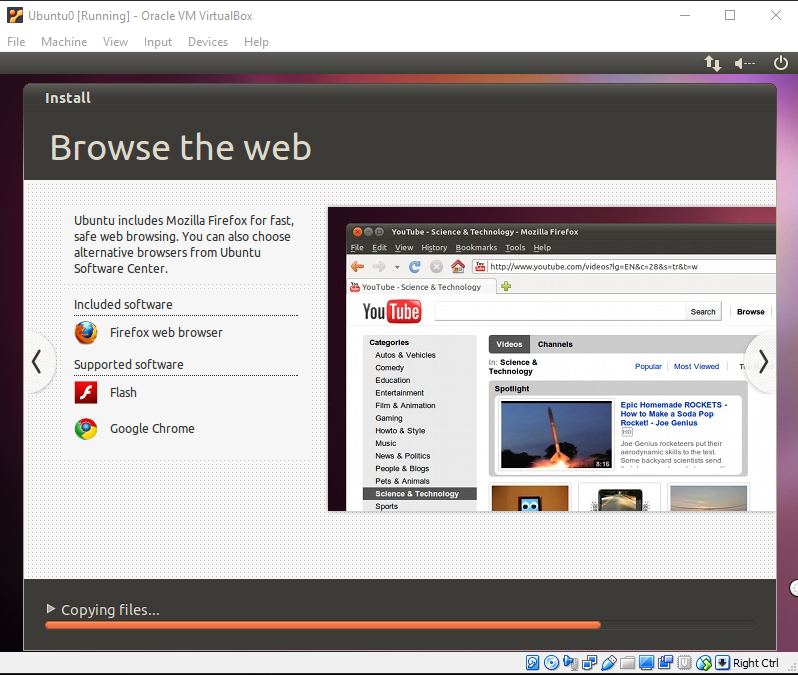Image resolution: width=798 pixels, height=675 pixels.
Task: Click the CPU virtualization status icon
Action: [x=685, y=662]
